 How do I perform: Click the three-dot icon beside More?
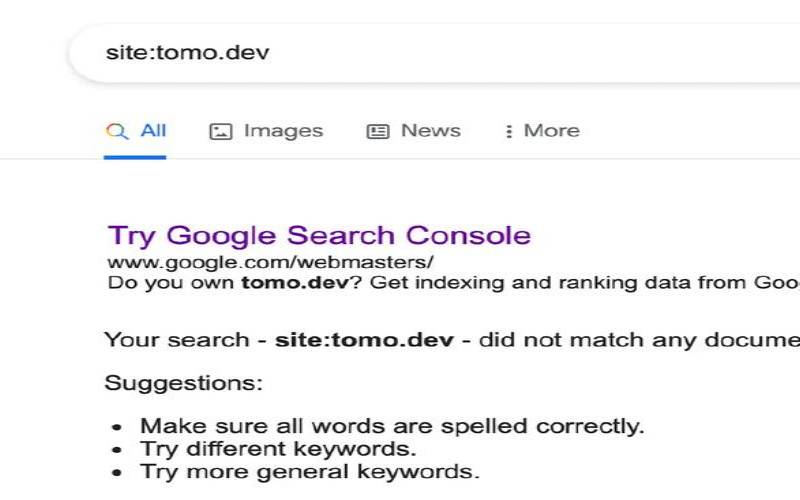click(509, 131)
